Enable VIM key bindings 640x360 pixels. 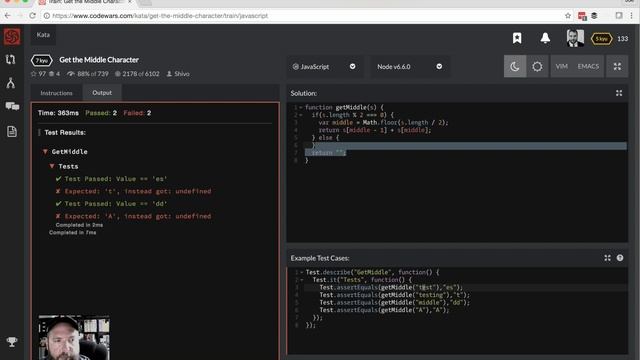[x=562, y=67]
